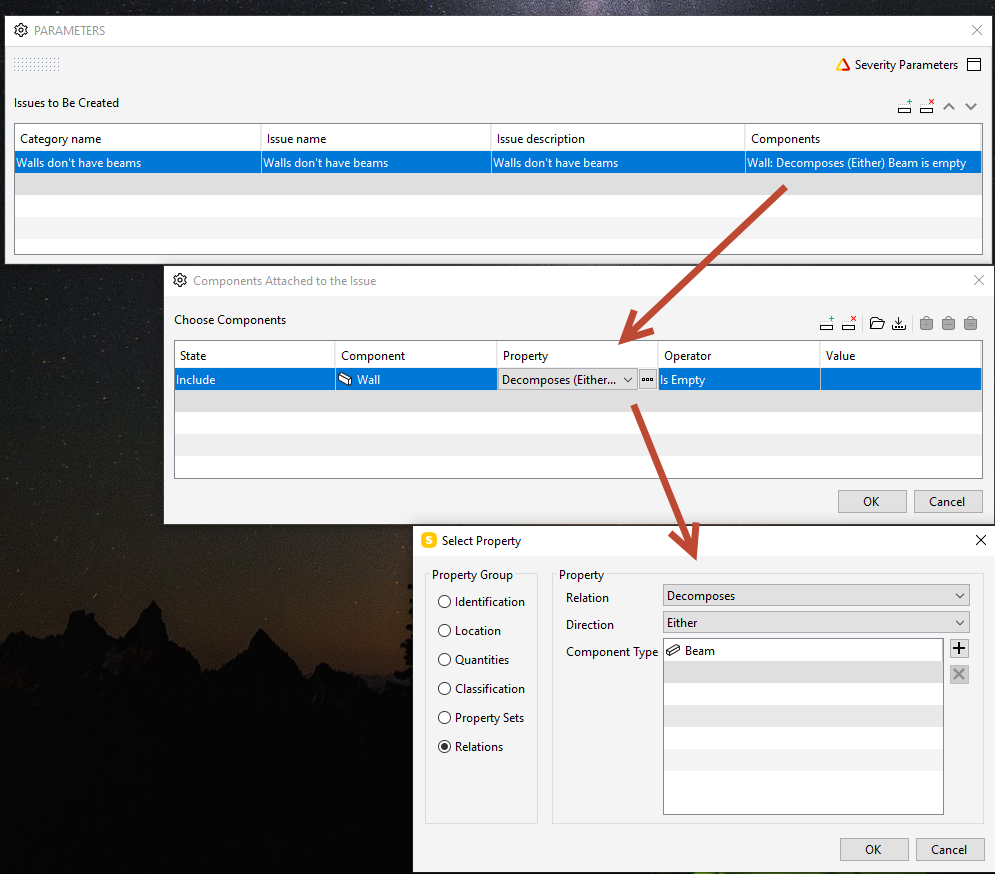This screenshot has width=995, height=874.
Task: Save filter with download-tray icon
Action: (x=899, y=324)
